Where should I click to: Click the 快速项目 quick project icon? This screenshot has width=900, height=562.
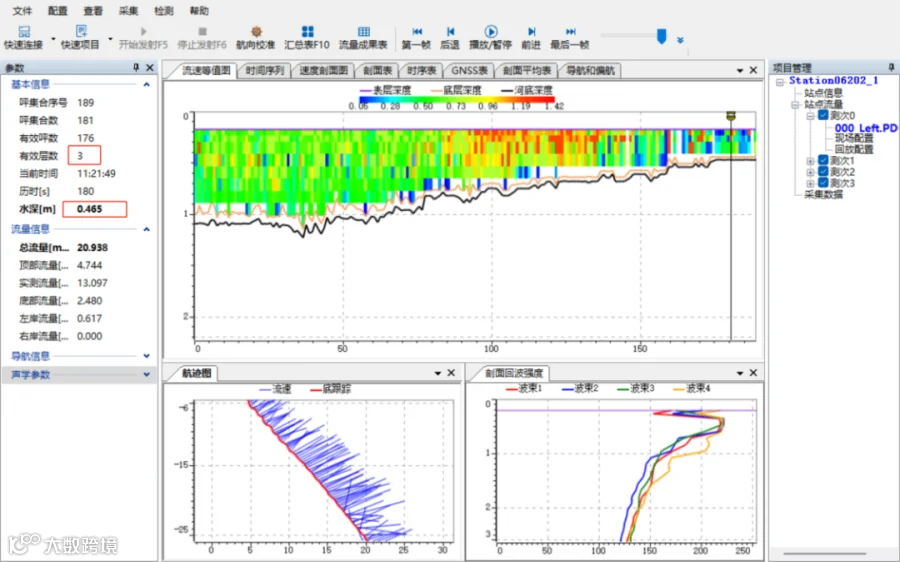pos(80,32)
